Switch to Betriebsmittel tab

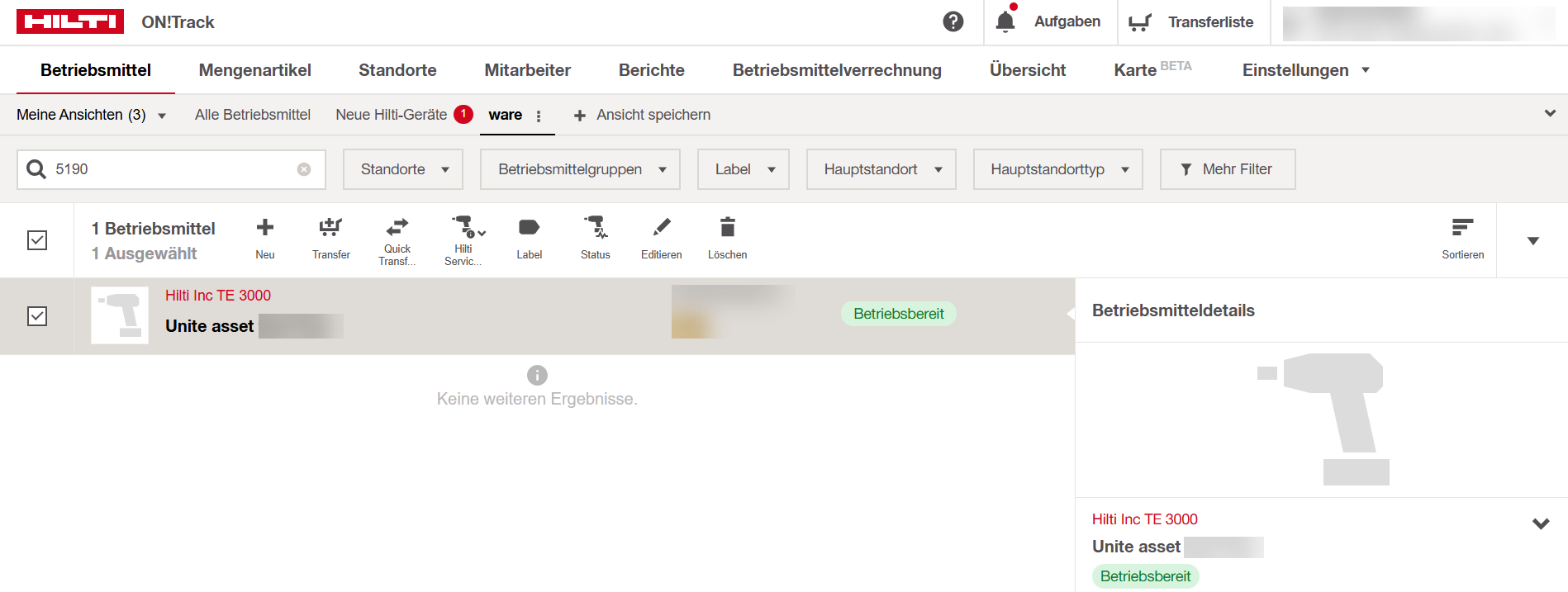tap(96, 70)
